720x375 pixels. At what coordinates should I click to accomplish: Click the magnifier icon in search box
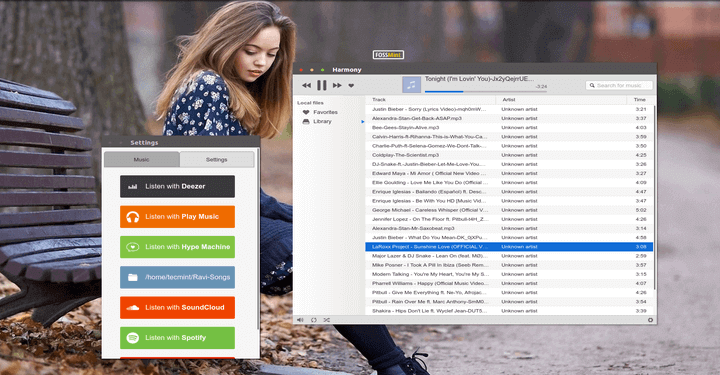coord(592,85)
